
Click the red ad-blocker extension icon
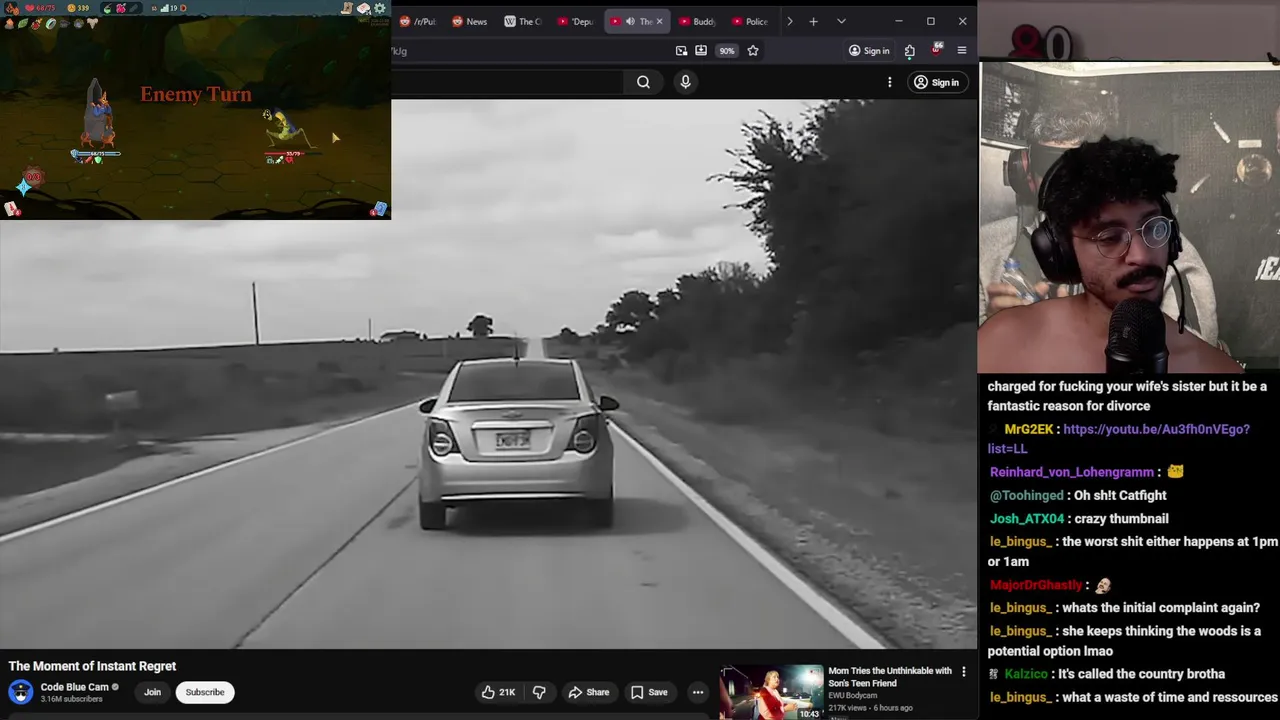pyautogui.click(x=936, y=50)
